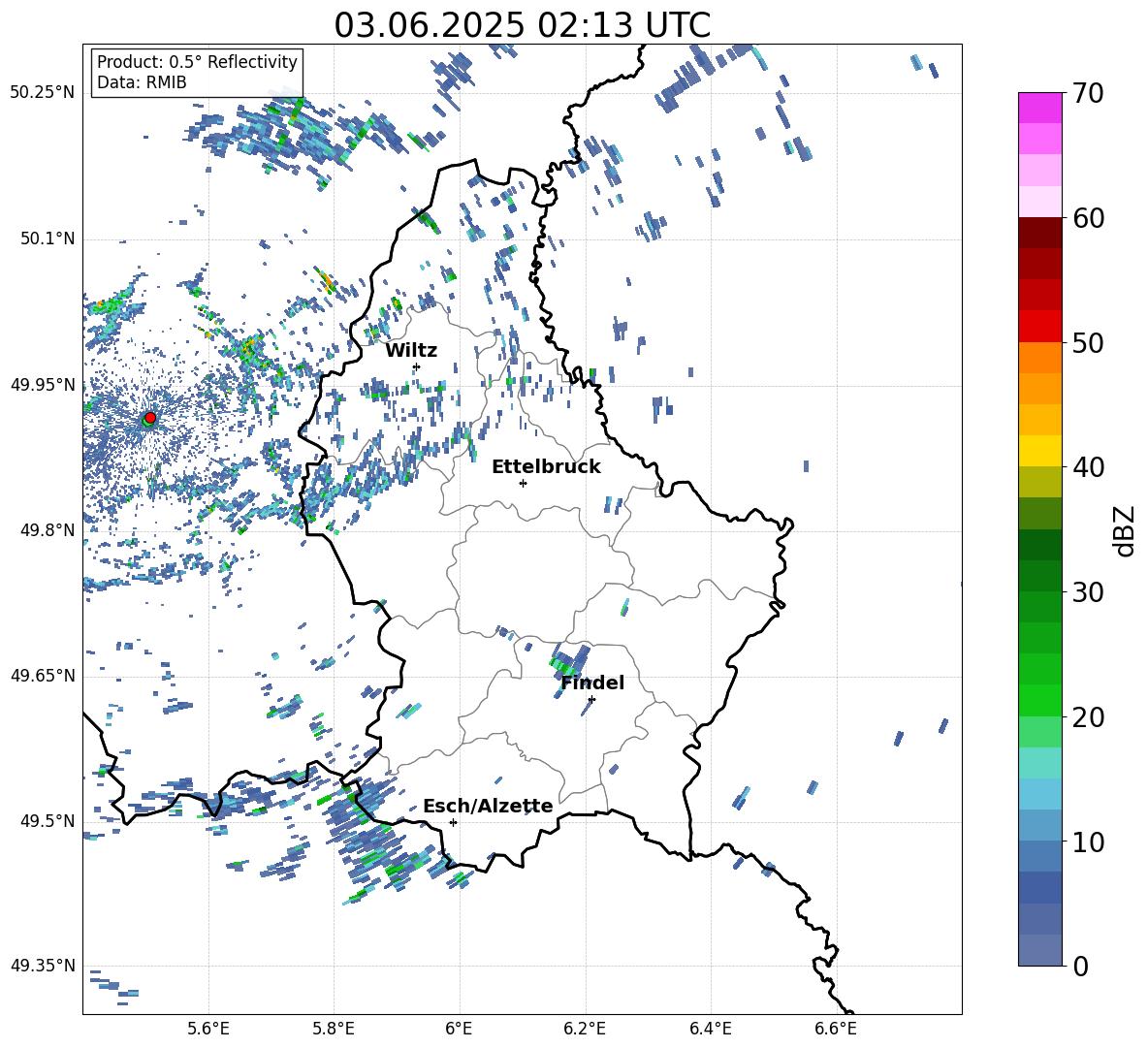Click the Data: RMIB text

(142, 82)
